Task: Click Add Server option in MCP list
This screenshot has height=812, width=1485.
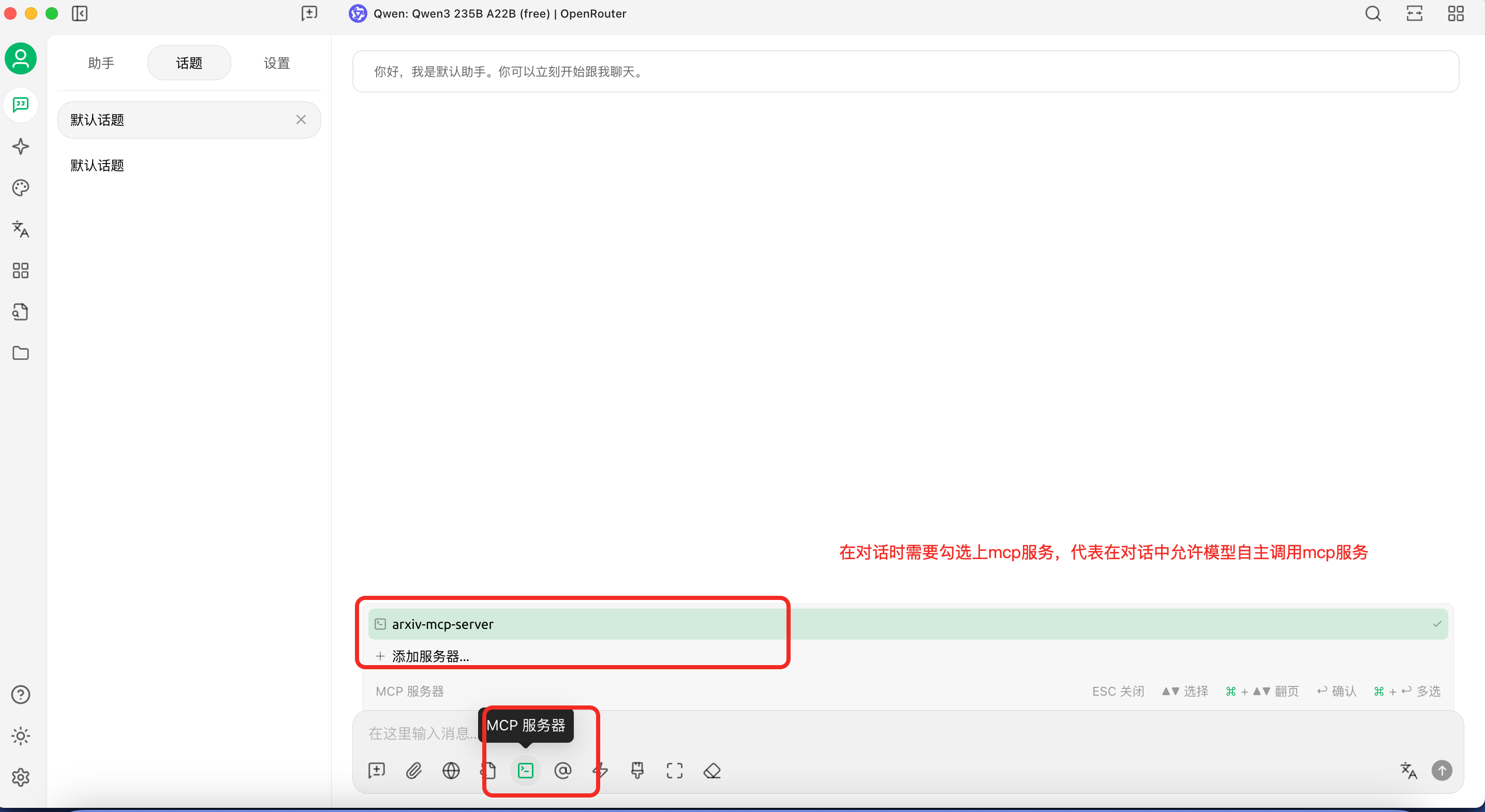Action: point(430,656)
